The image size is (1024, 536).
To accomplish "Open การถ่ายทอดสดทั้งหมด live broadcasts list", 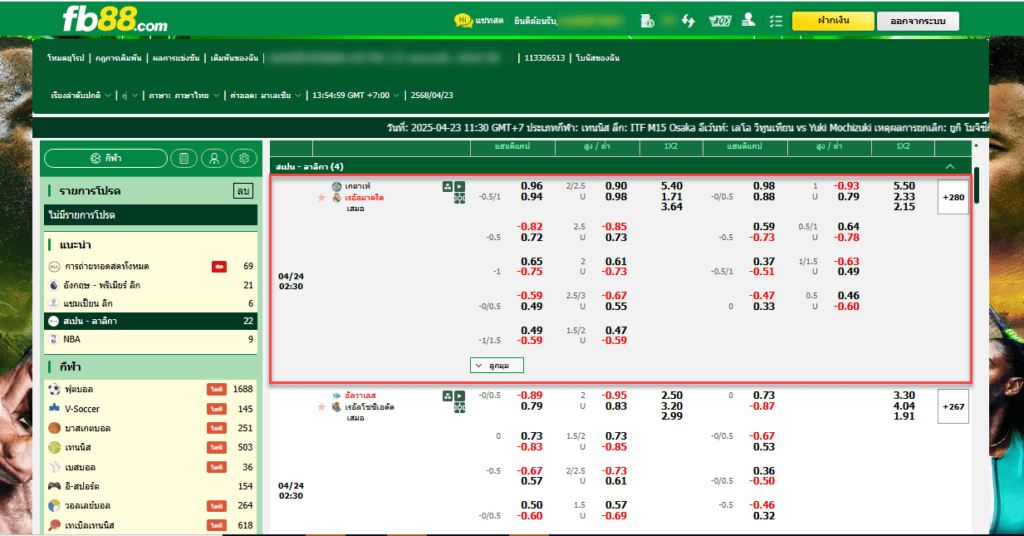I will [x=151, y=266].
